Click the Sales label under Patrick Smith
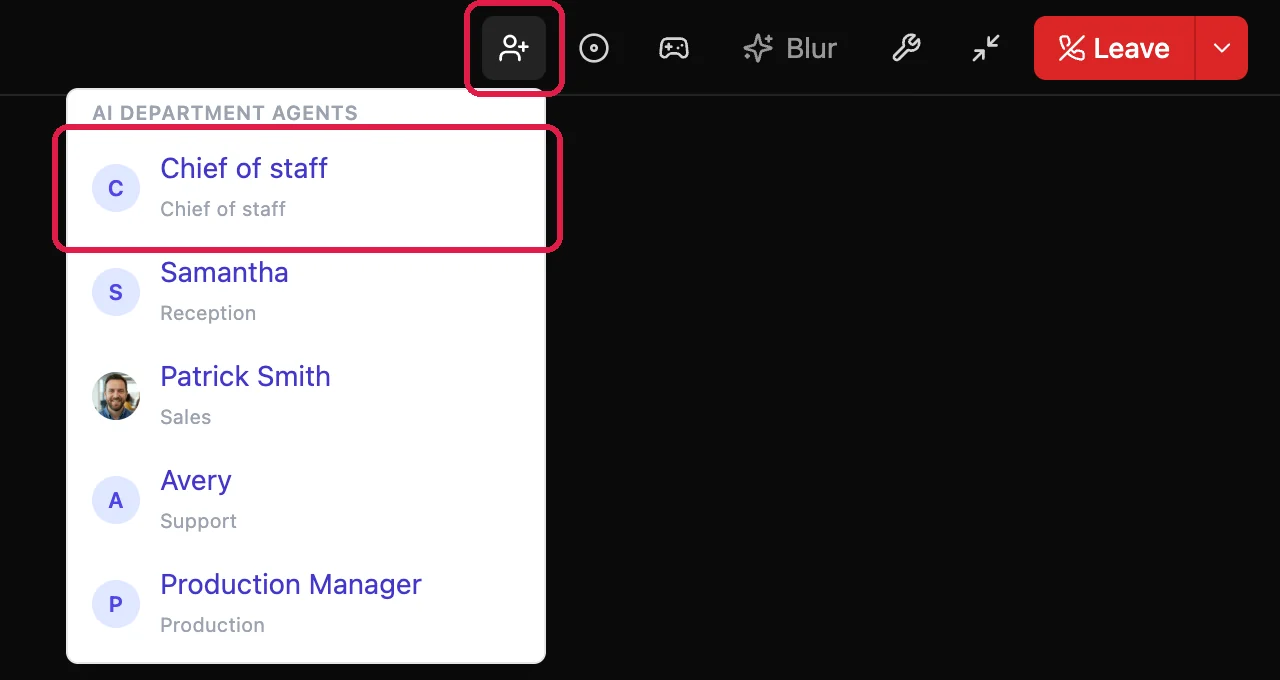1280x680 pixels. 186,417
